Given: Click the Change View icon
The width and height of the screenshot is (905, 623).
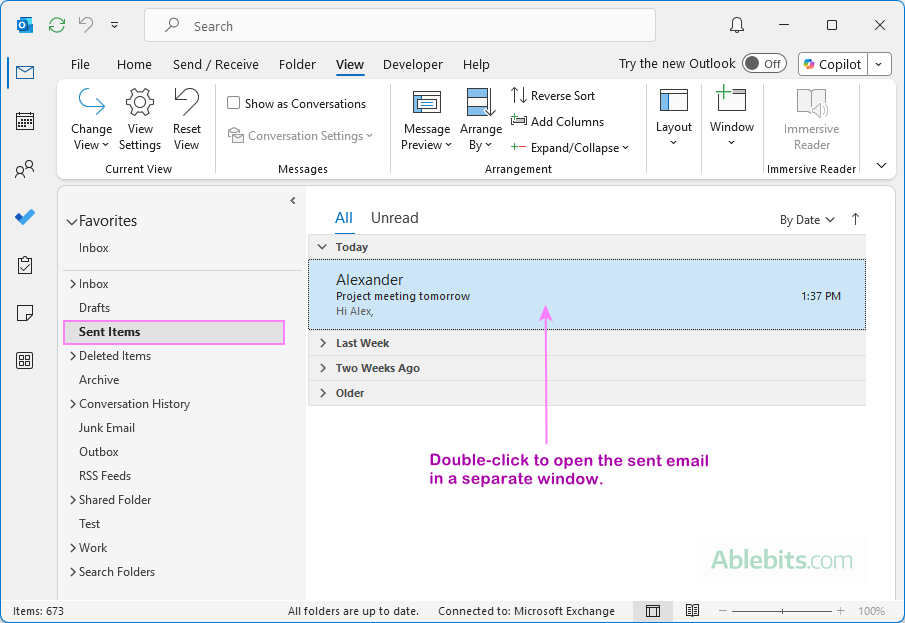Looking at the screenshot, I should pos(91,101).
